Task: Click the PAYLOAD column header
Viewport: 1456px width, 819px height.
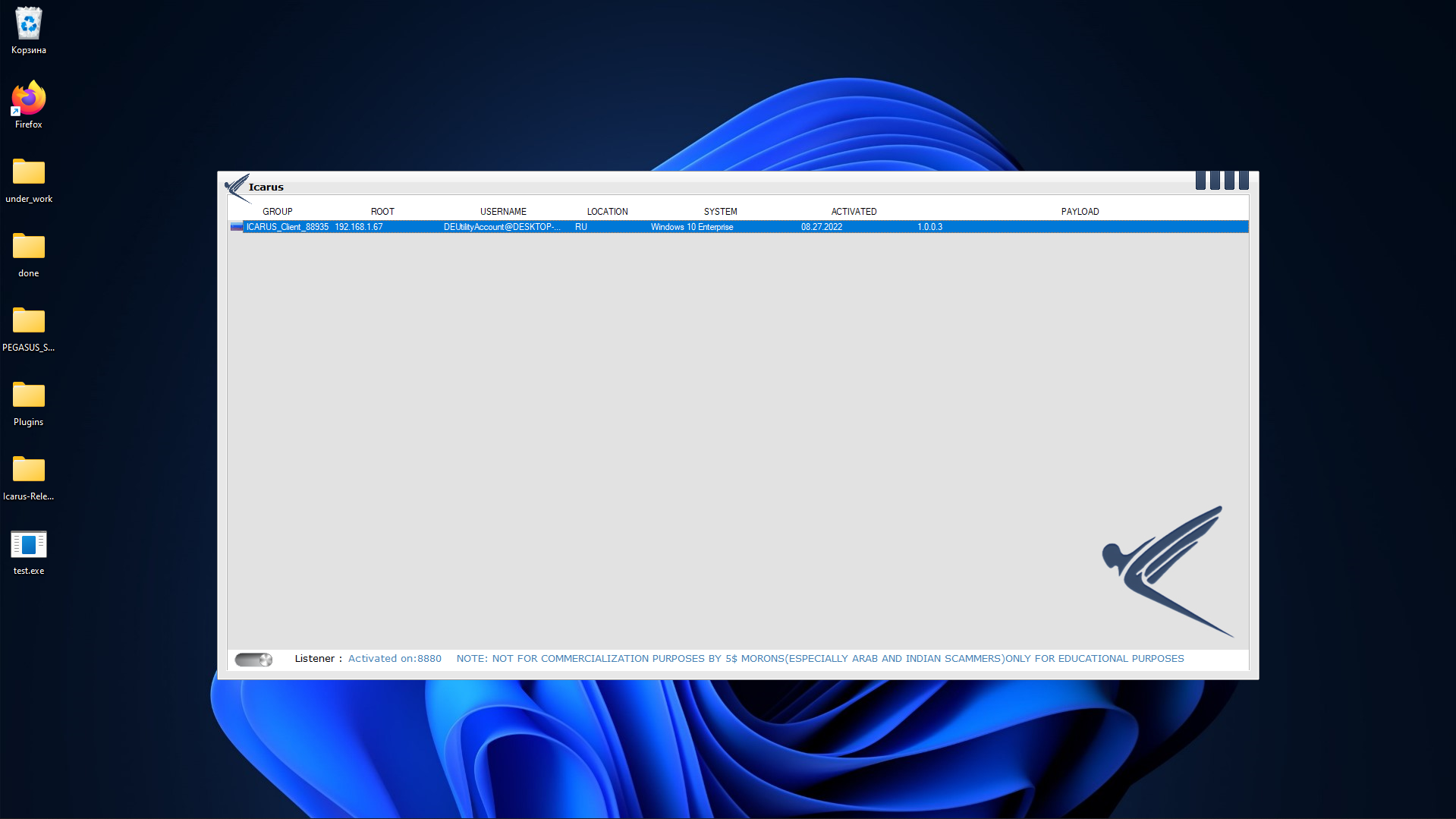Action: coord(1080,211)
